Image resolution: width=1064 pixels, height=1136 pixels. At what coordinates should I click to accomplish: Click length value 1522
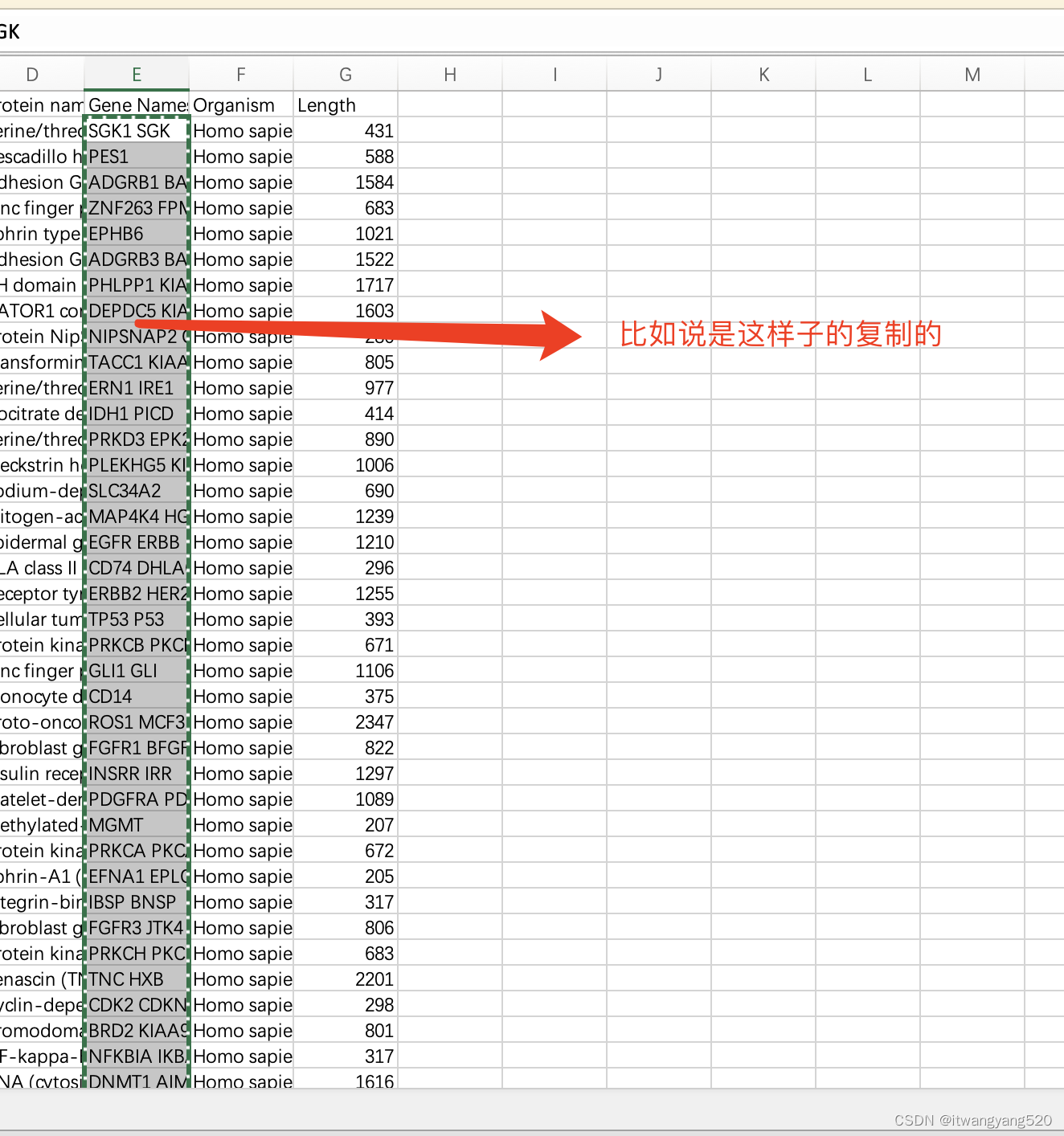pyautogui.click(x=346, y=259)
